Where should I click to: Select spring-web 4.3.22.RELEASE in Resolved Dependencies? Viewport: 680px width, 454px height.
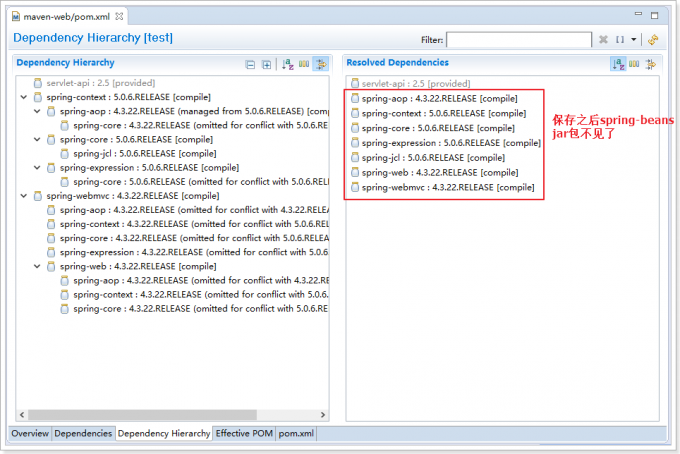coord(419,172)
